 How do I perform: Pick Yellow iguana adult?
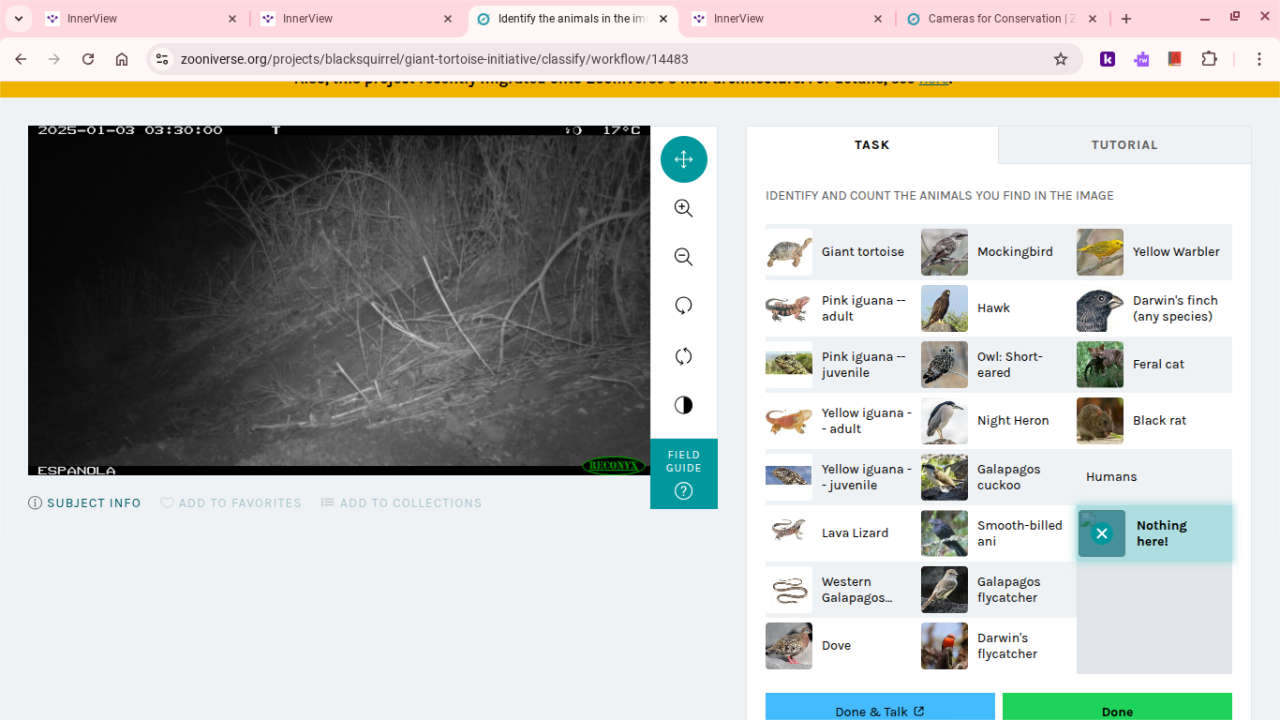[x=842, y=421]
